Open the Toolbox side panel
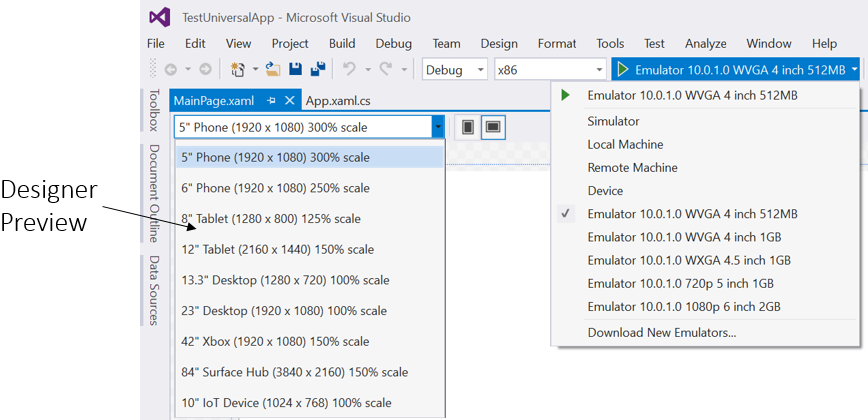This screenshot has height=420, width=868. click(153, 110)
